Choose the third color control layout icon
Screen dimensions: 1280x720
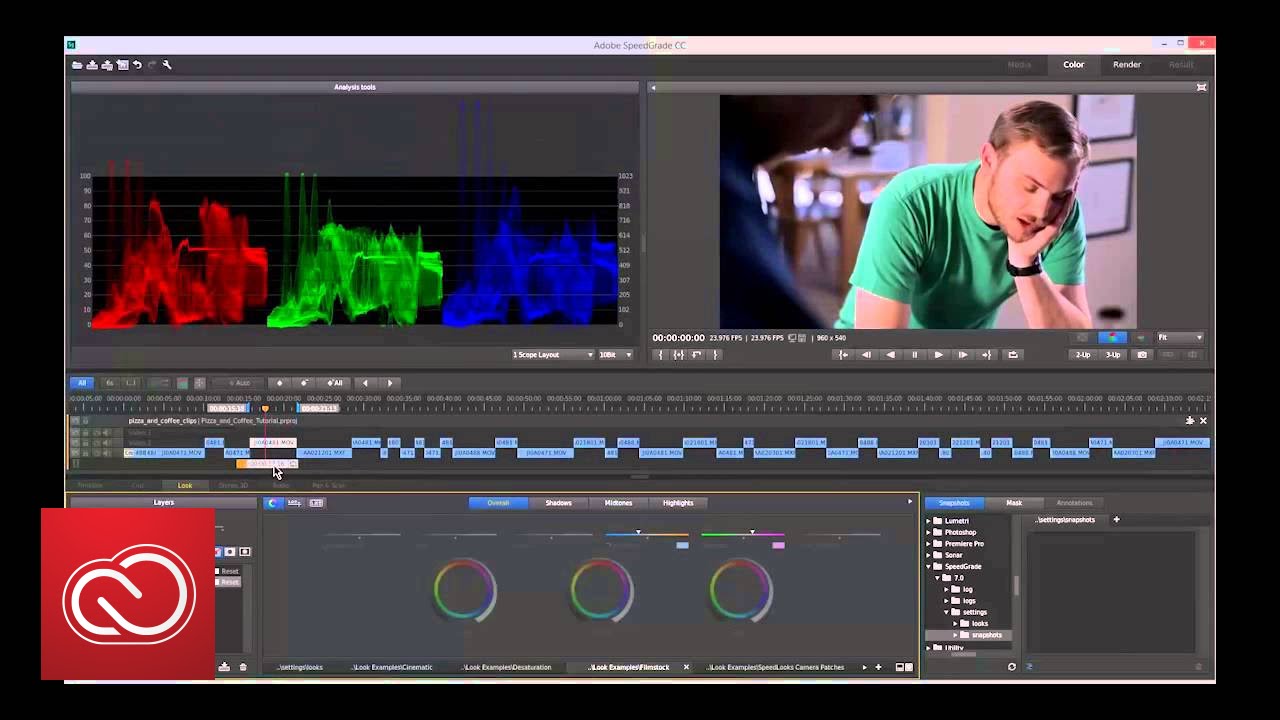pos(317,503)
